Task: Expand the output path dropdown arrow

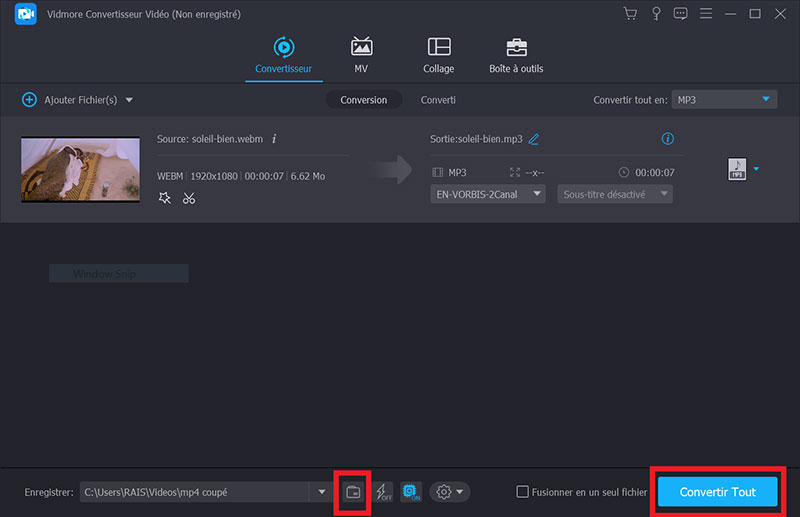Action: pos(321,492)
